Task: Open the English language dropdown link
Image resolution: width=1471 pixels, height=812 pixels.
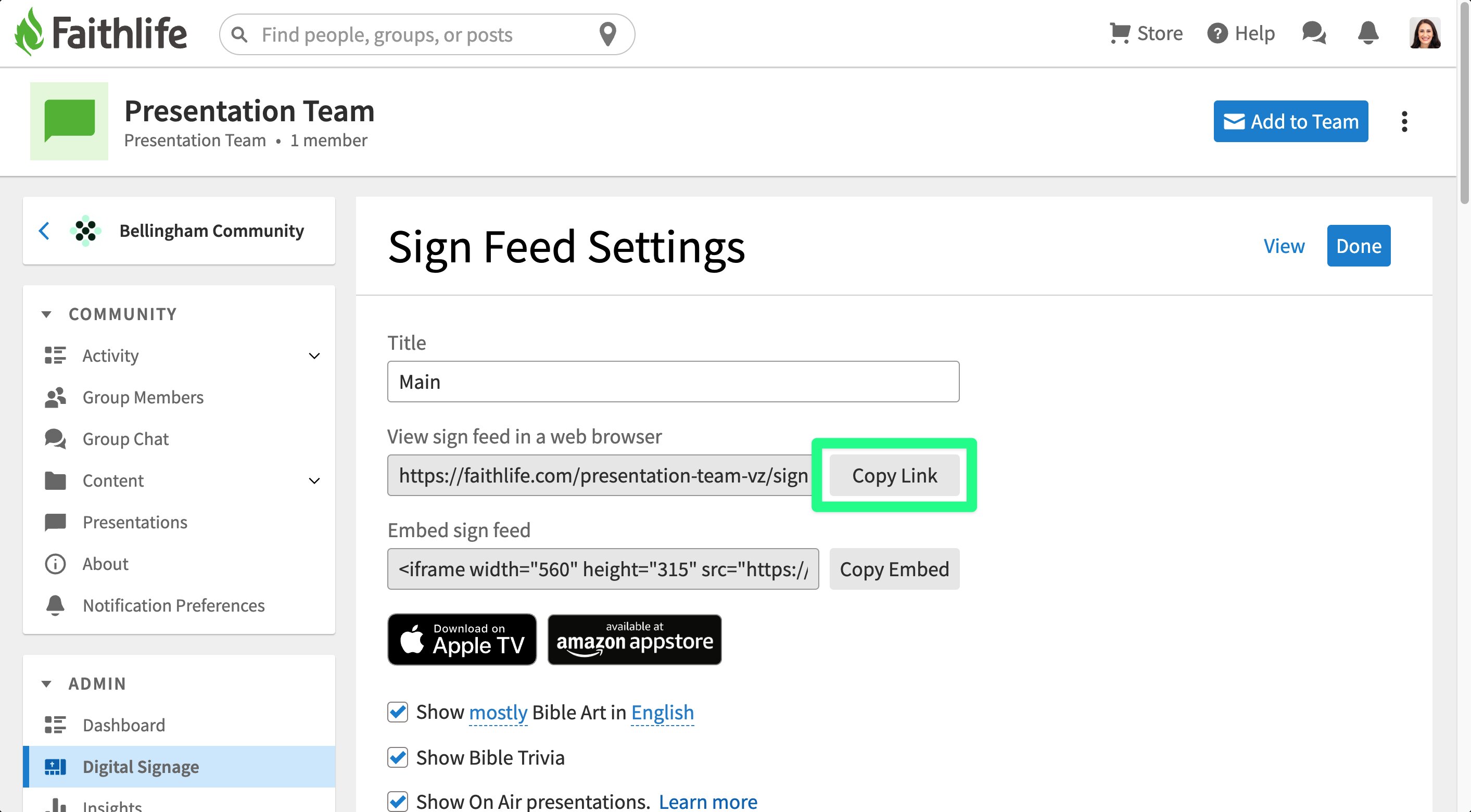Action: tap(663, 712)
